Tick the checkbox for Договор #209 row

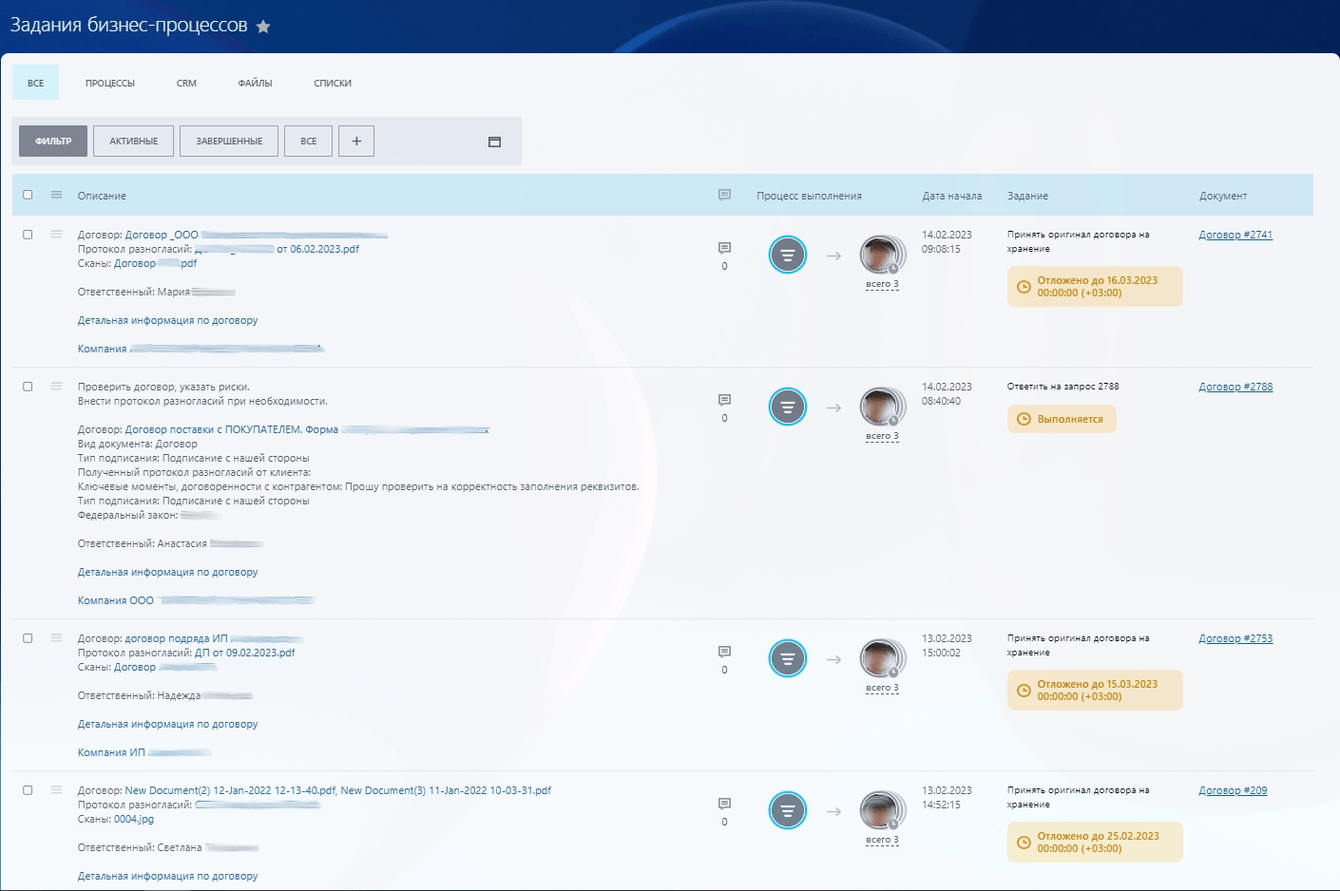[28, 790]
